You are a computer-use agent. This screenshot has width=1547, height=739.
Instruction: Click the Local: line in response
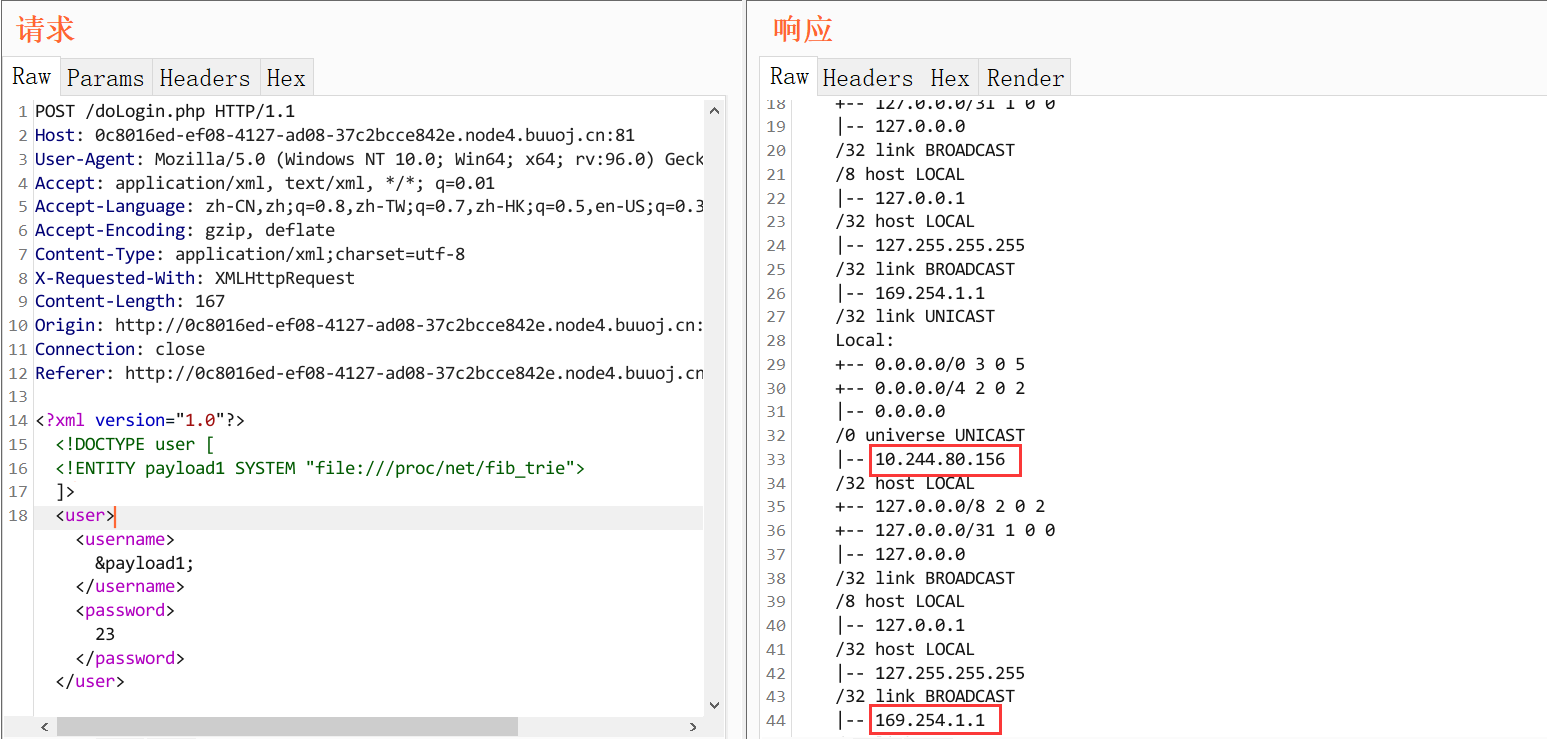point(865,340)
